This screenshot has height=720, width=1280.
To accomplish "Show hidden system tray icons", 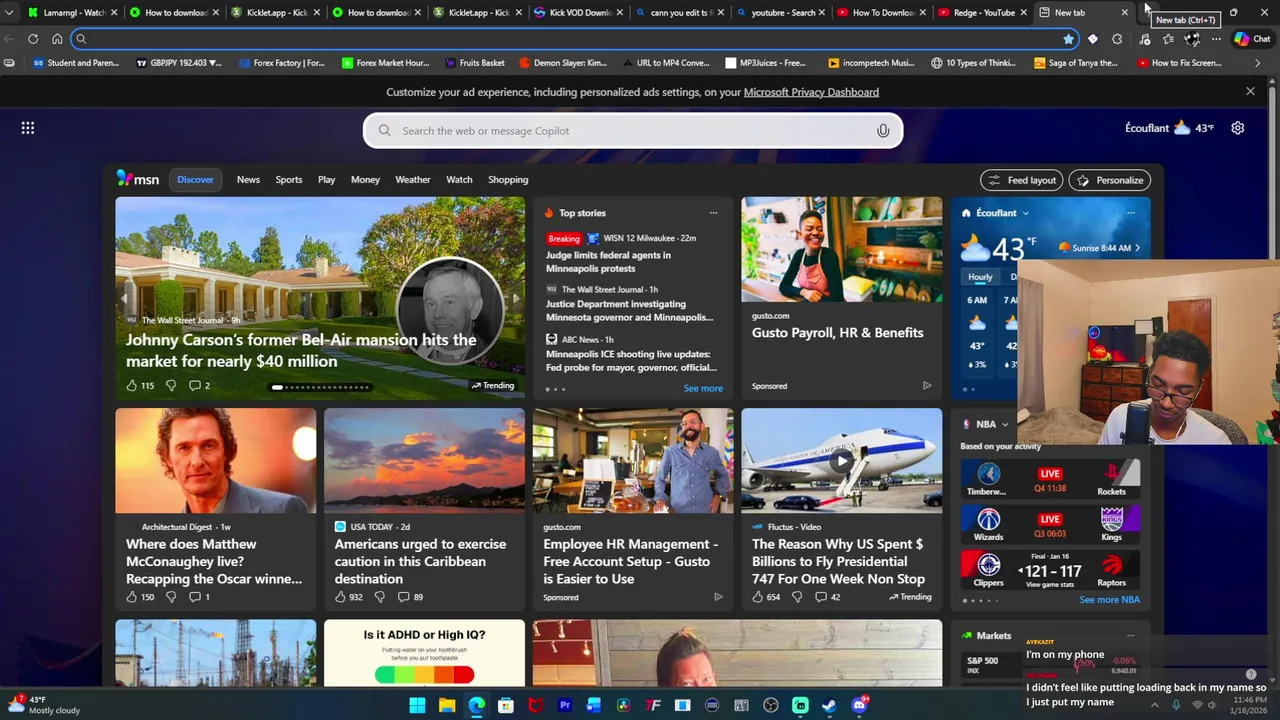I will [1154, 705].
